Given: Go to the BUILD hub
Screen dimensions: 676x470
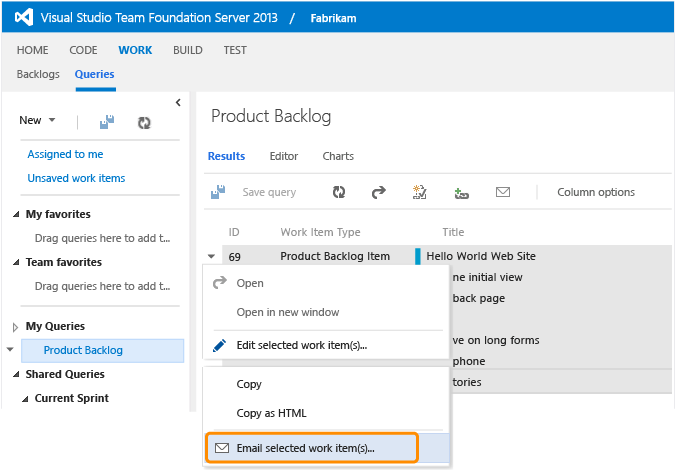Looking at the screenshot, I should 188,50.
